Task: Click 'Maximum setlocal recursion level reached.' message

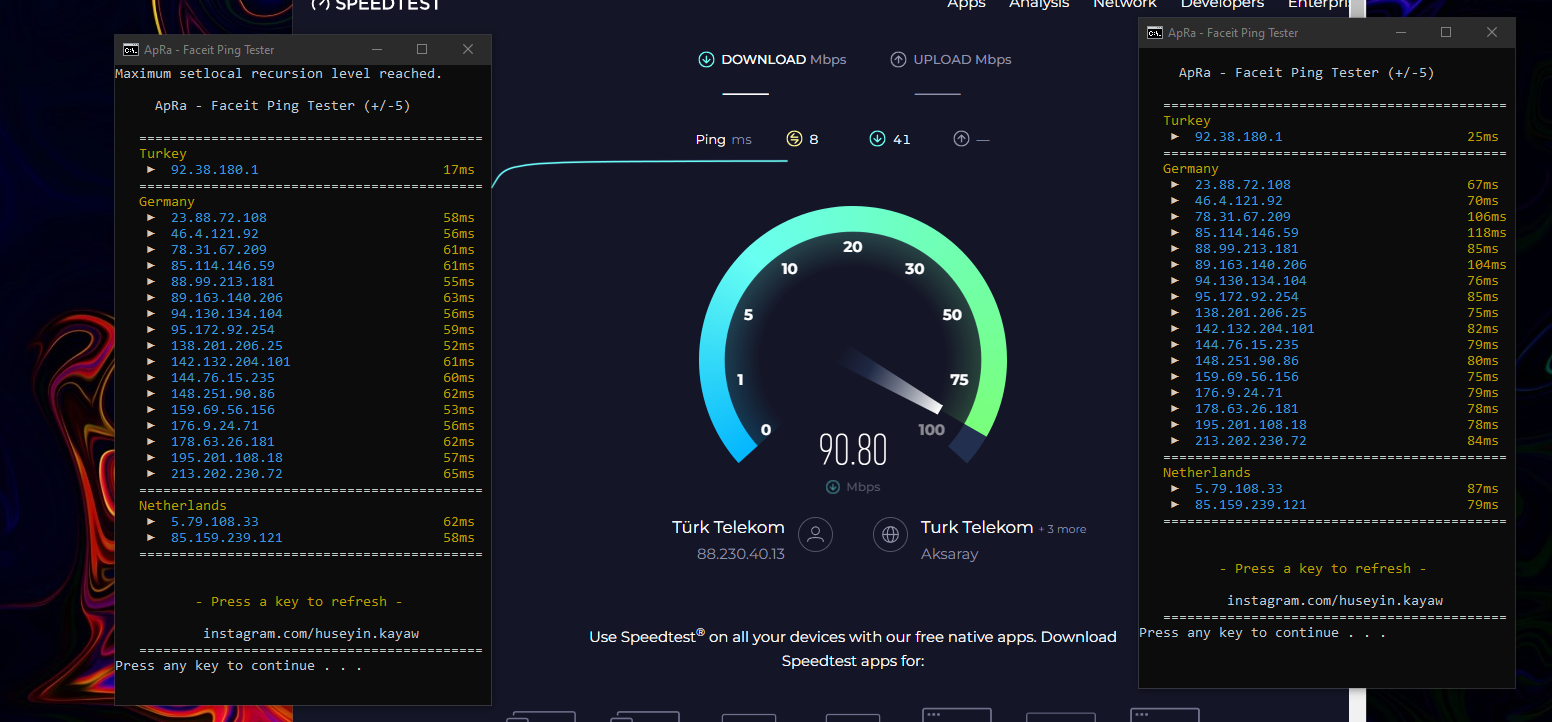Action: pyautogui.click(x=279, y=74)
